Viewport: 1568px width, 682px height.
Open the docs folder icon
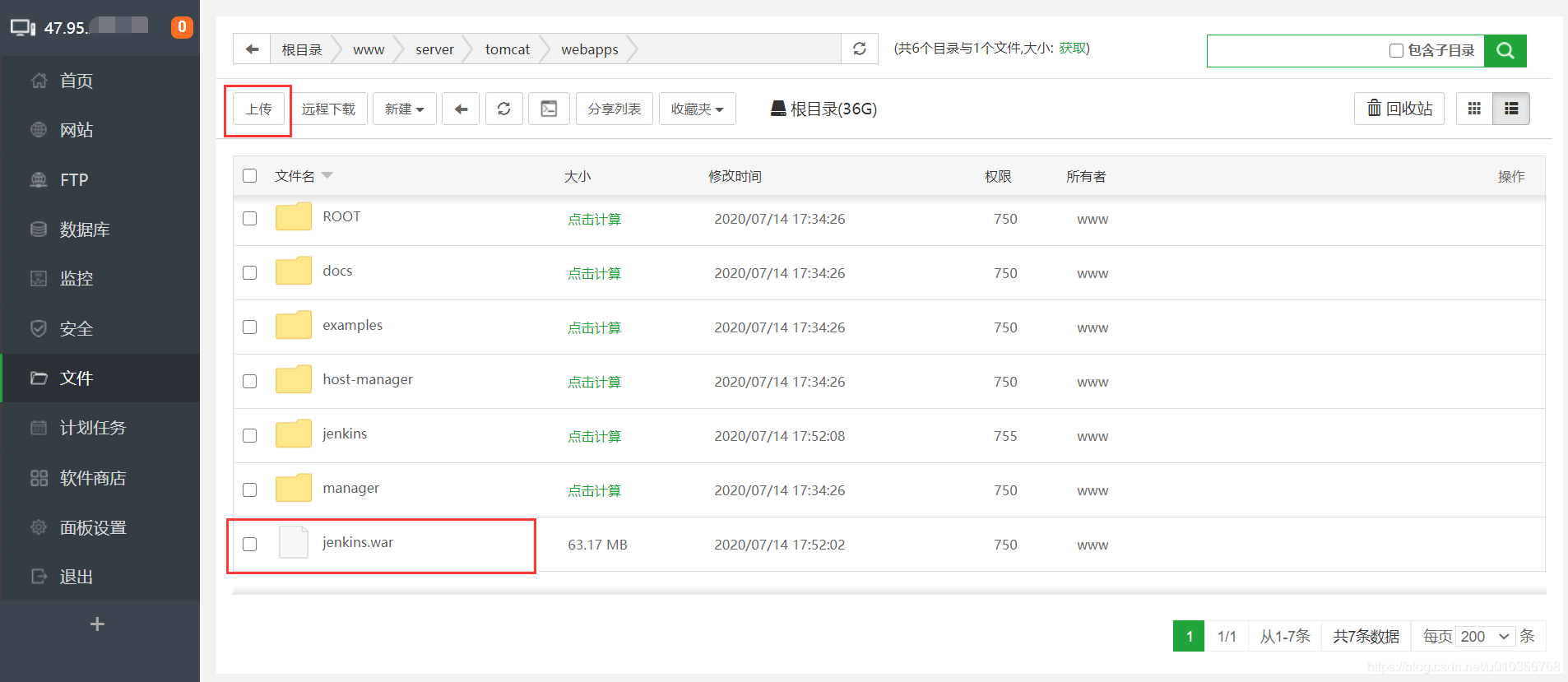(294, 271)
